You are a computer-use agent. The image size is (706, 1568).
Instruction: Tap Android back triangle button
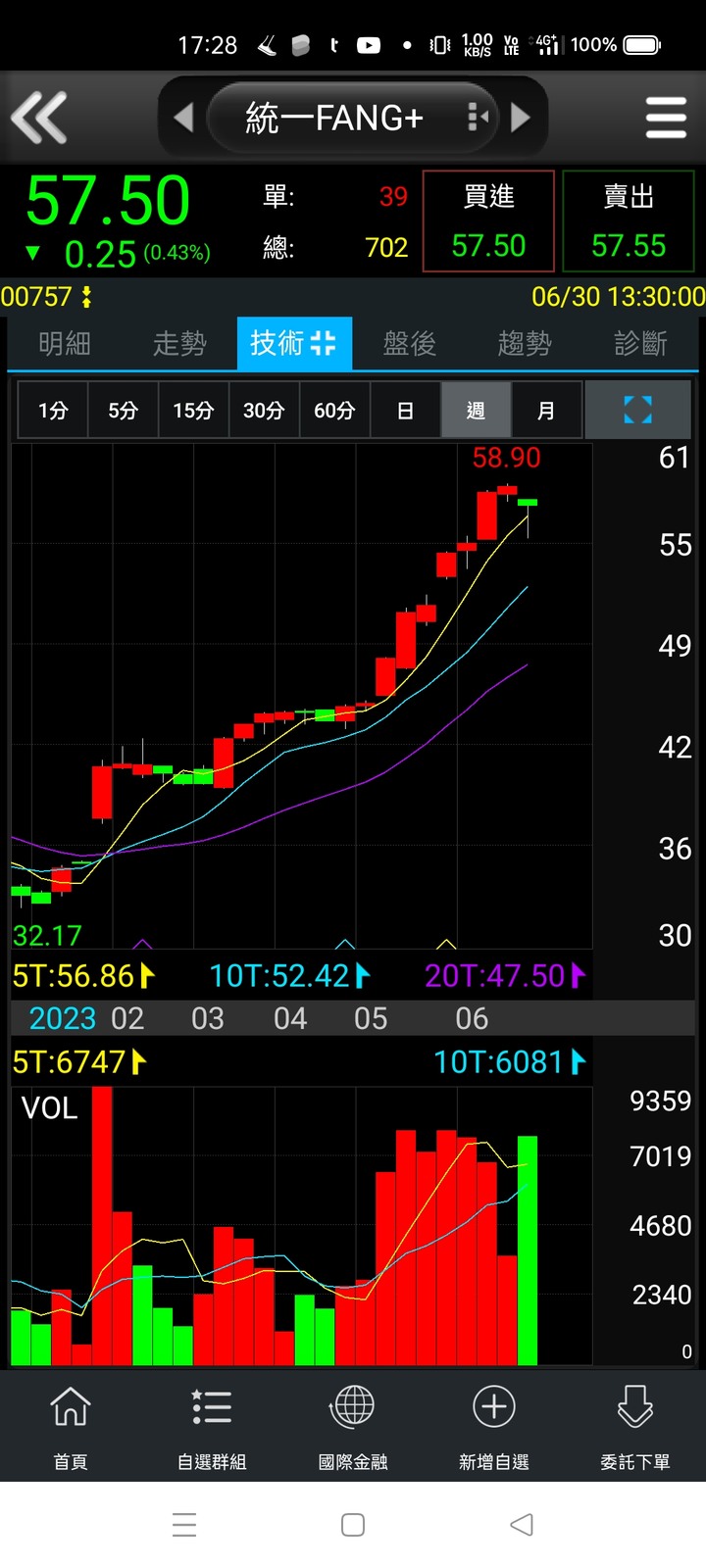(522, 1525)
